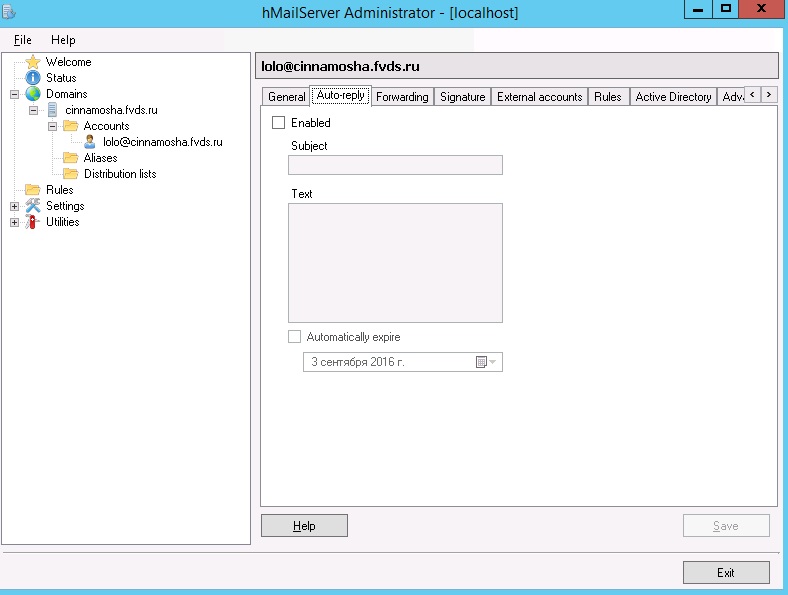The width and height of the screenshot is (788, 595).
Task: Click the Accounts folder icon
Action: 70,126
